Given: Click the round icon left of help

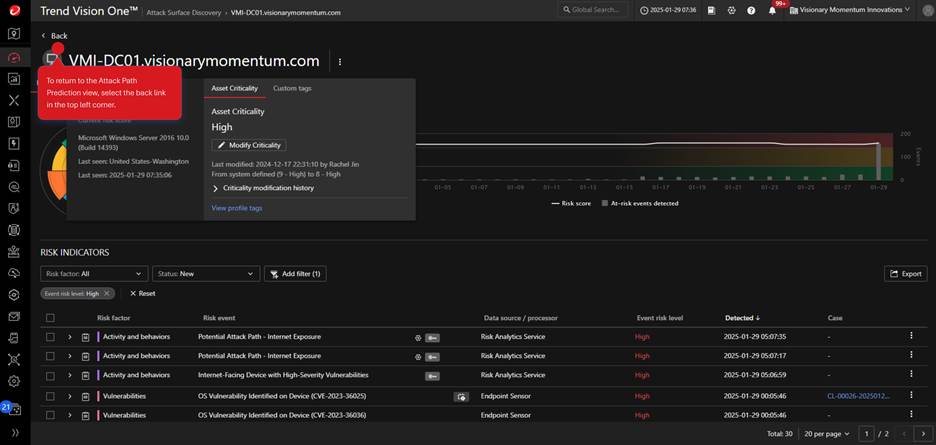Looking at the screenshot, I should (x=732, y=10).
